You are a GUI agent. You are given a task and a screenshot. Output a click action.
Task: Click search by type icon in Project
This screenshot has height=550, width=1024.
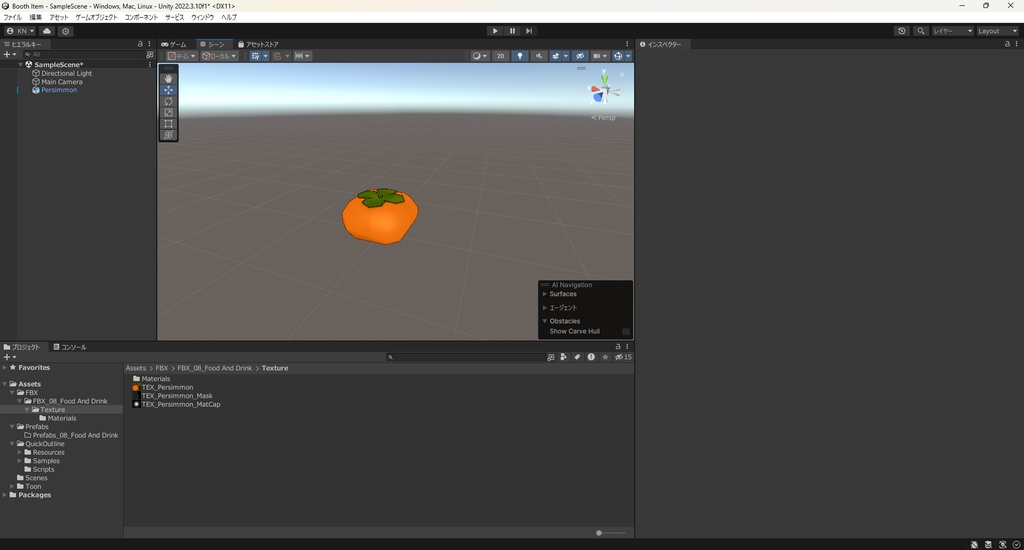point(564,357)
